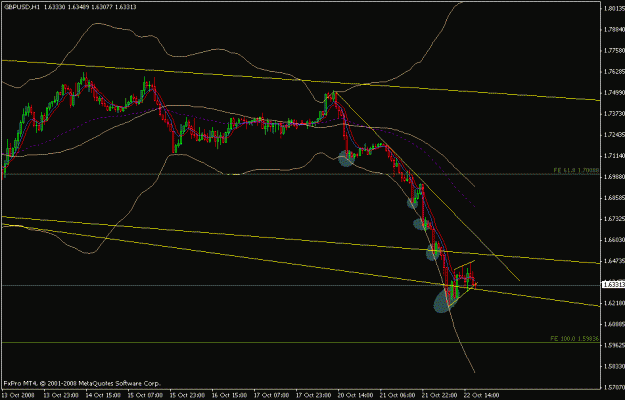Click the 1.5962 price scale label
The width and height of the screenshot is (625, 400).
pyautogui.click(x=614, y=345)
